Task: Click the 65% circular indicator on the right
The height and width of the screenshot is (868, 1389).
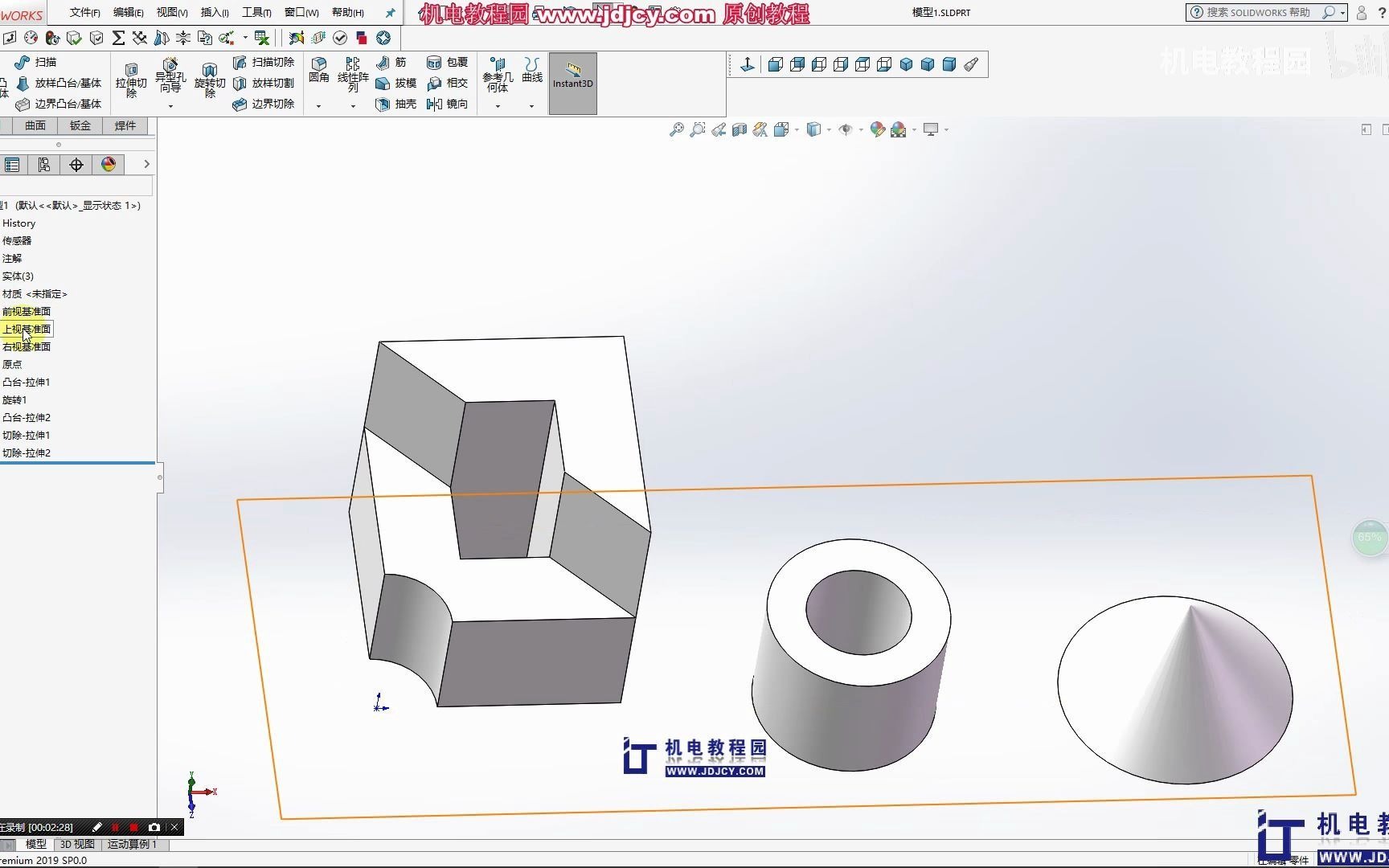Action: 1369,537
